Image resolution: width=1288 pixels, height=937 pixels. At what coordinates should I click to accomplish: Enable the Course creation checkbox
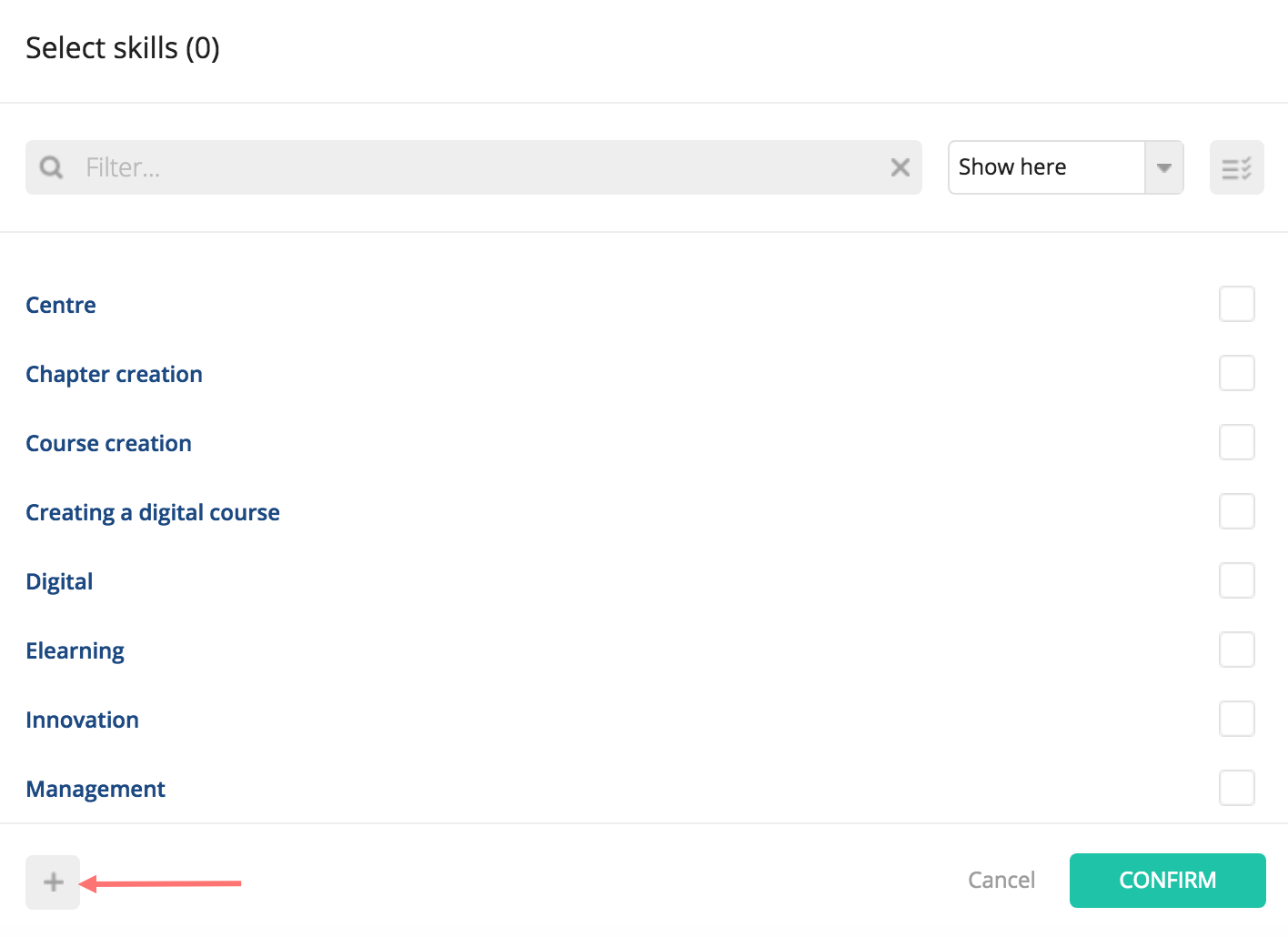(x=1236, y=442)
